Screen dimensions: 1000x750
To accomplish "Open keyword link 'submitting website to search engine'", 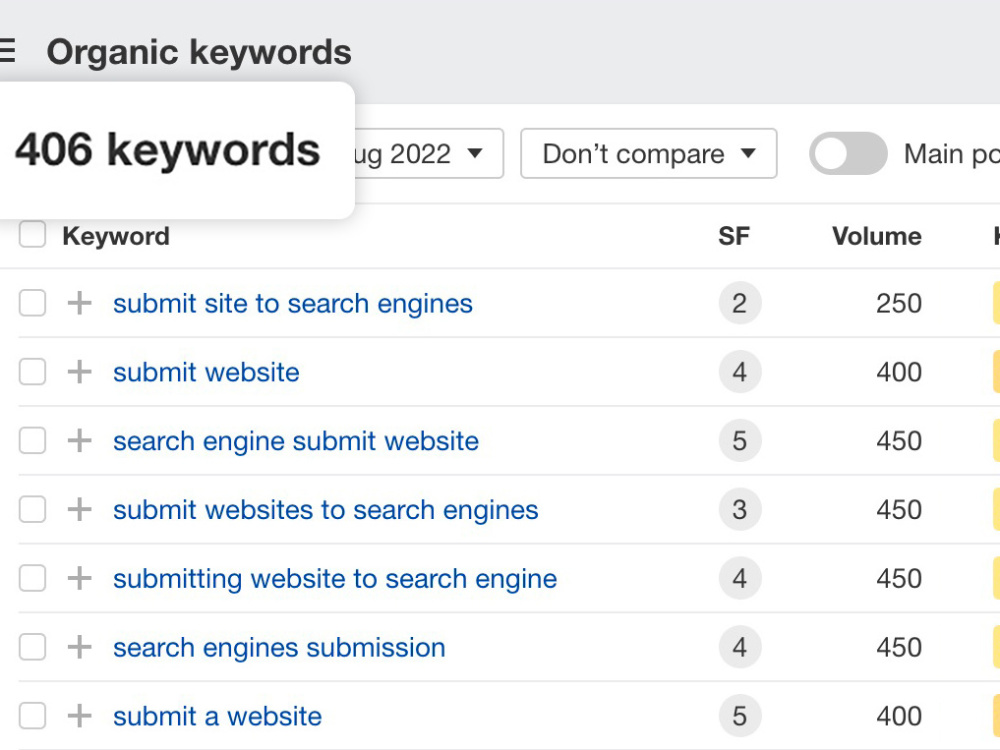I will click(335, 579).
